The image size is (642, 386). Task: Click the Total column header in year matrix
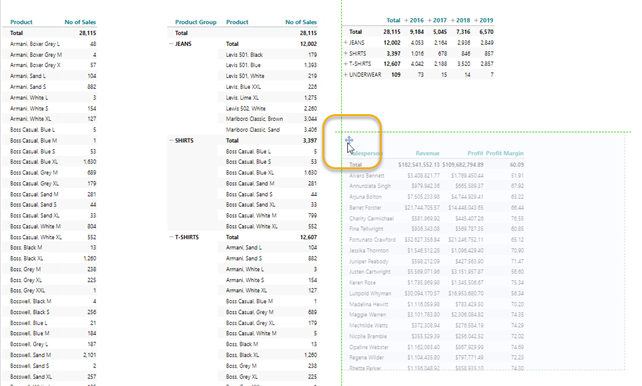393,20
